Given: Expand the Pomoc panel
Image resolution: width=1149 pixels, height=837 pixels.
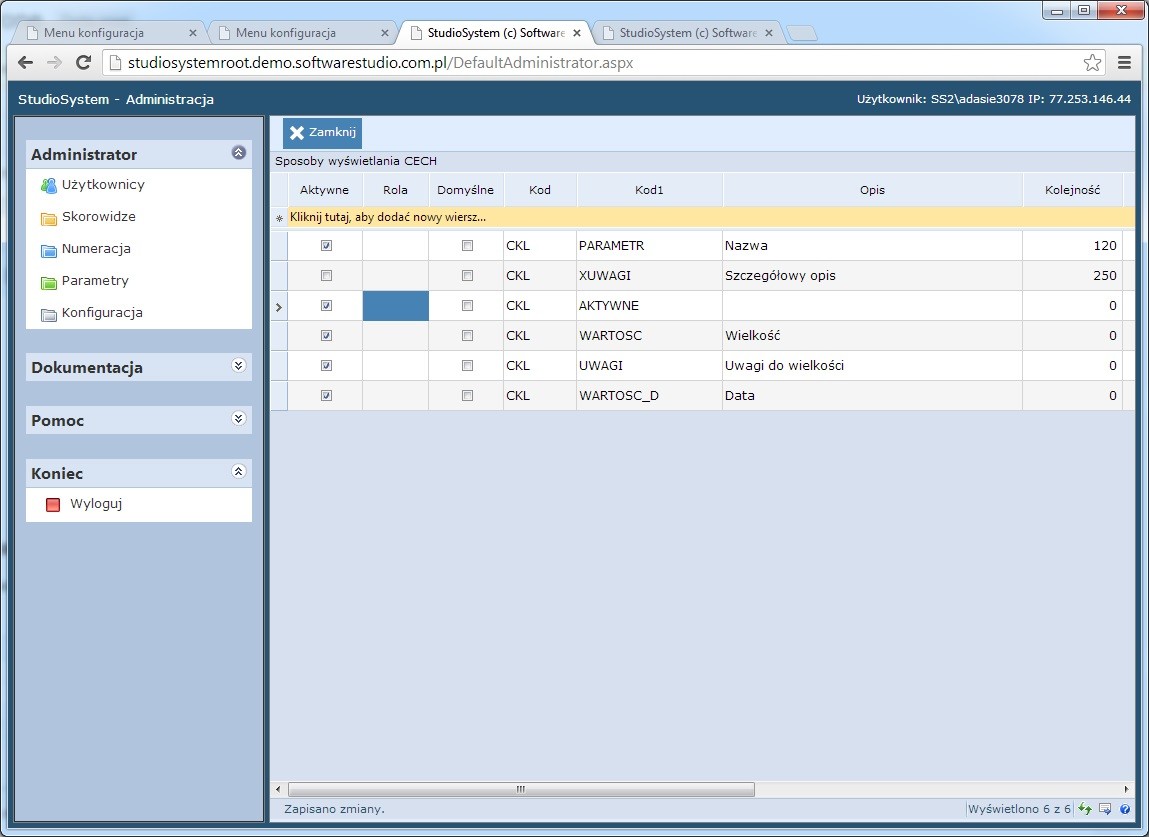Looking at the screenshot, I should tap(239, 418).
